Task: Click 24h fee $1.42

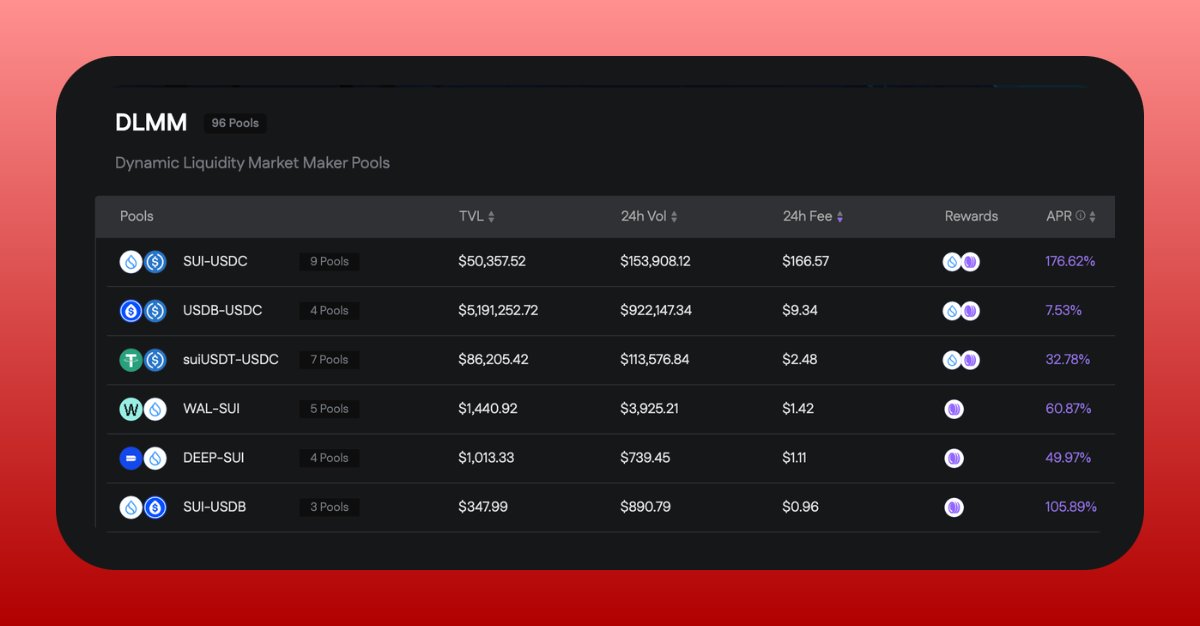Action: pyautogui.click(x=798, y=408)
